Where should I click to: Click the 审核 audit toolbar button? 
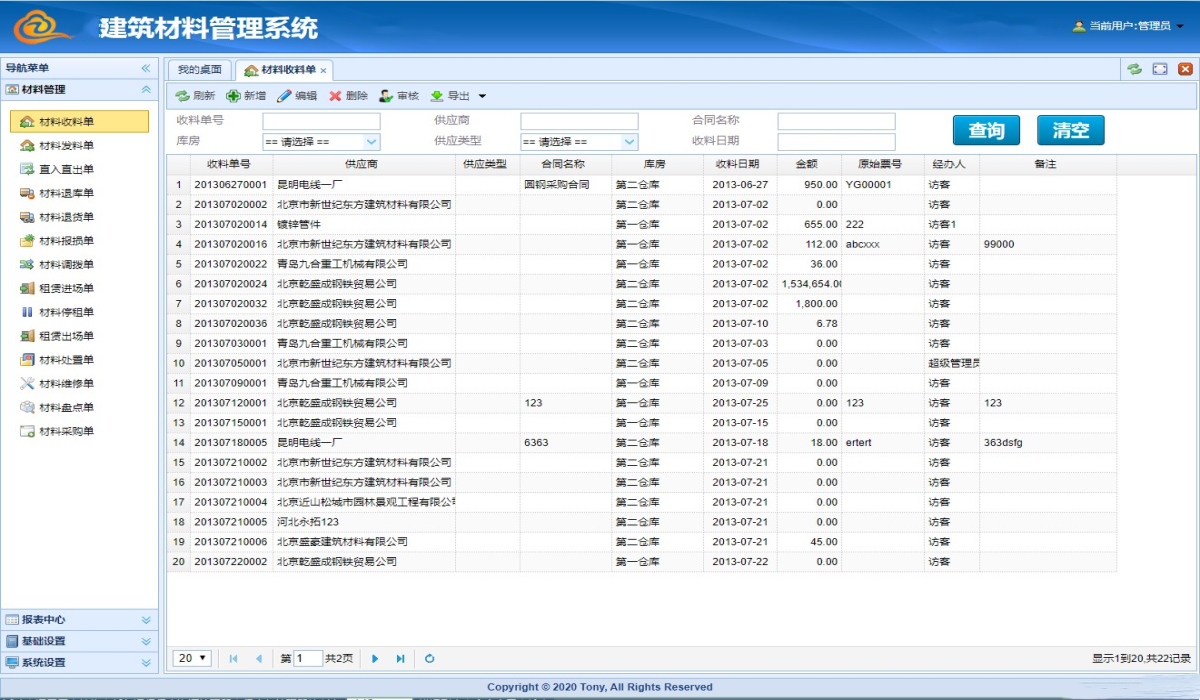(x=399, y=96)
